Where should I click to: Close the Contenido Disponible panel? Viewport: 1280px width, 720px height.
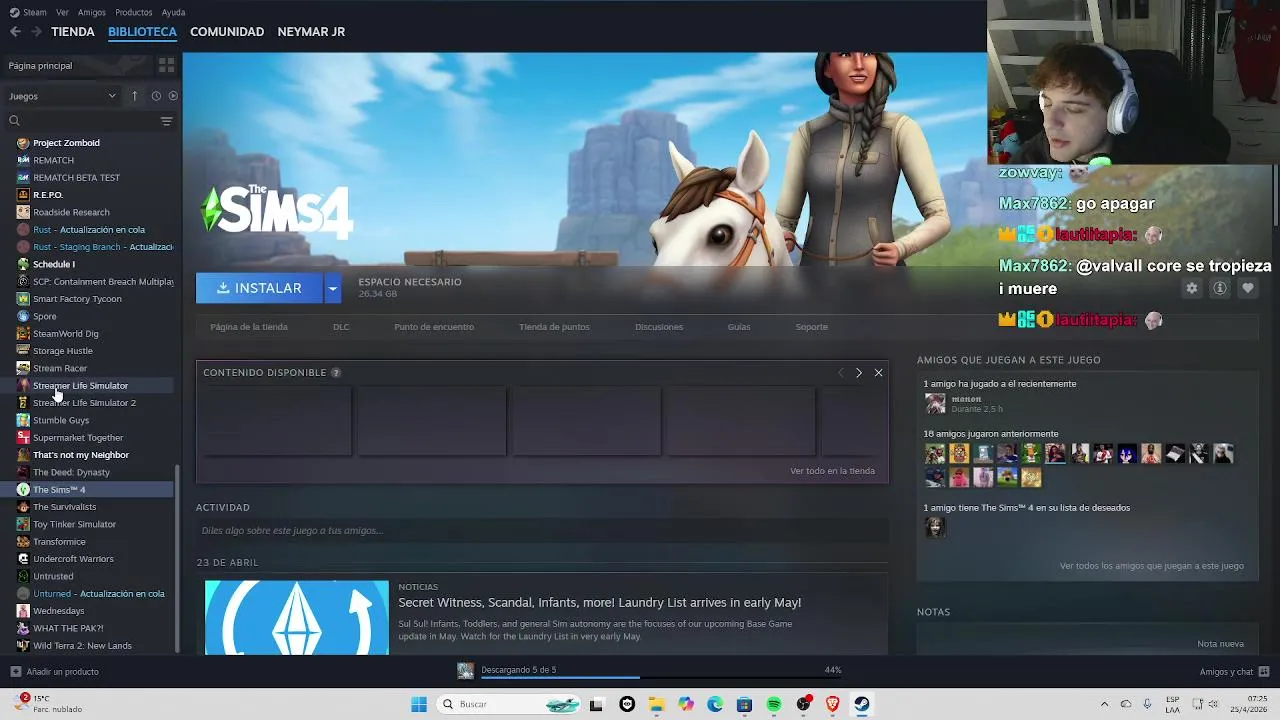click(x=878, y=372)
